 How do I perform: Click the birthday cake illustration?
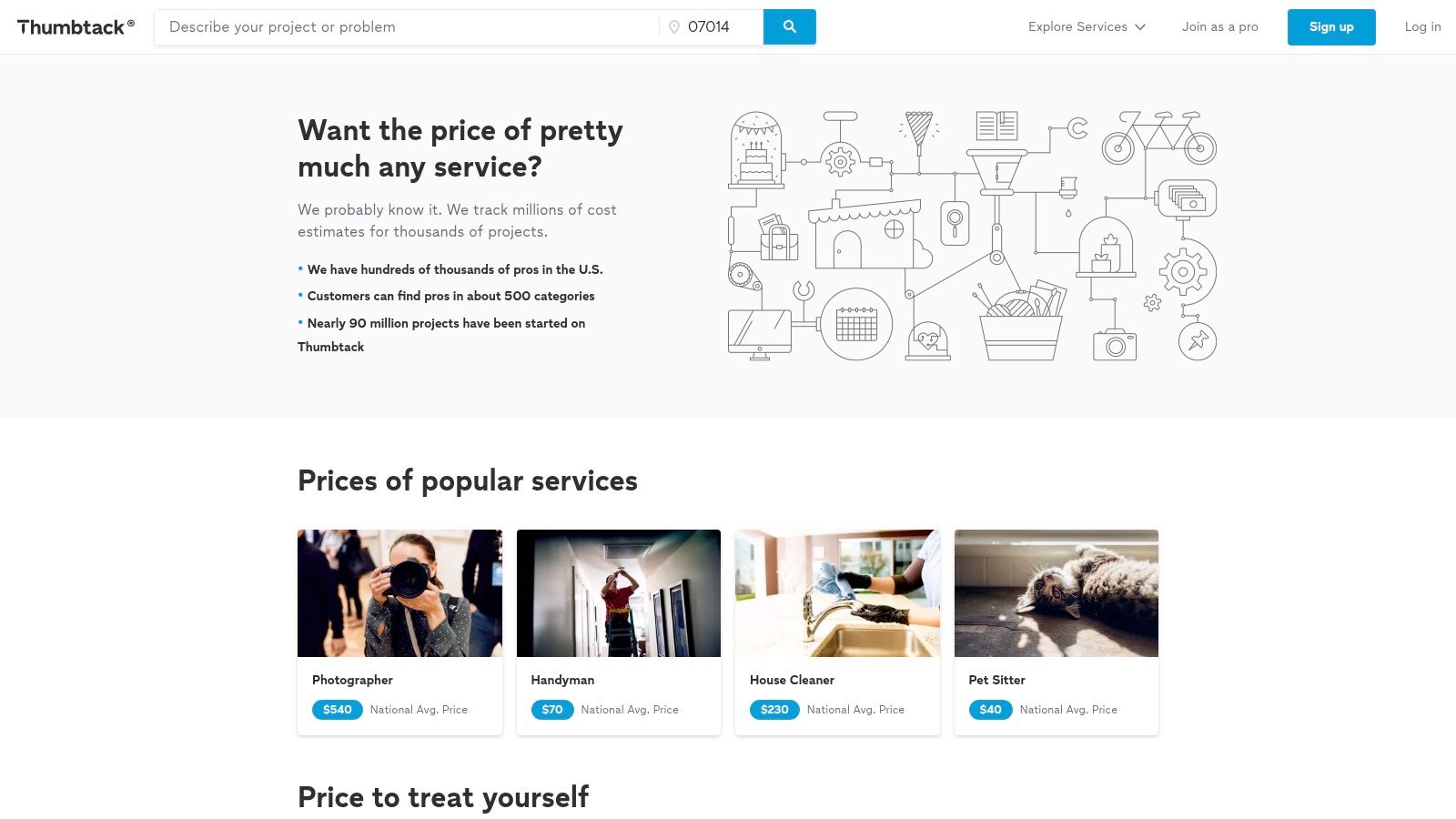tap(756, 150)
